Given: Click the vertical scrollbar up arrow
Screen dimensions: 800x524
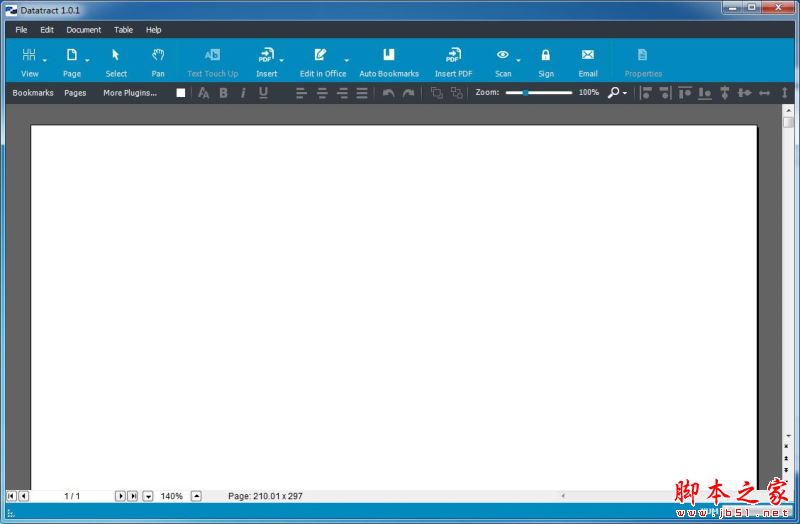Looking at the screenshot, I should (x=788, y=110).
